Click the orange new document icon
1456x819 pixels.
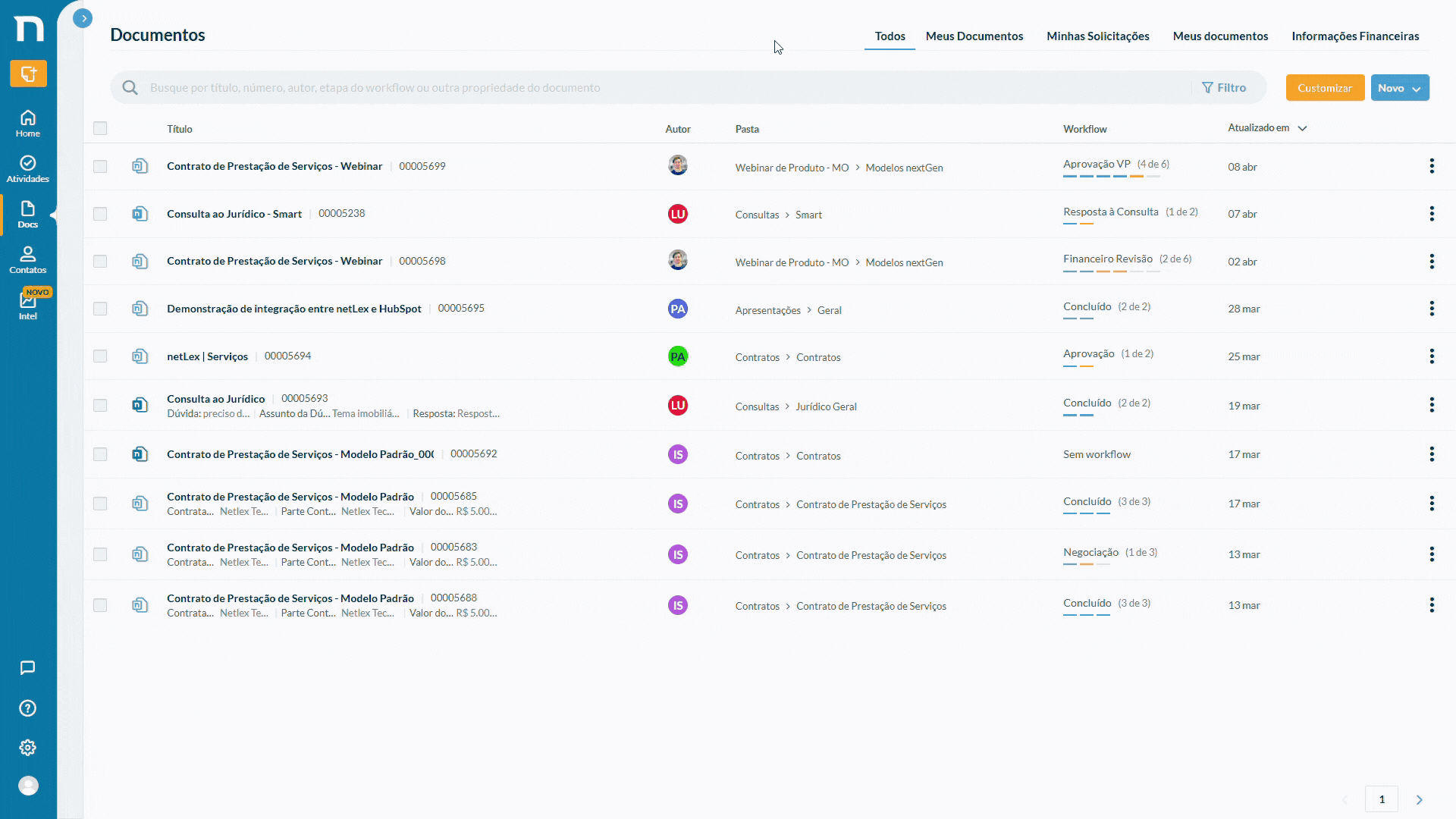pyautogui.click(x=28, y=74)
